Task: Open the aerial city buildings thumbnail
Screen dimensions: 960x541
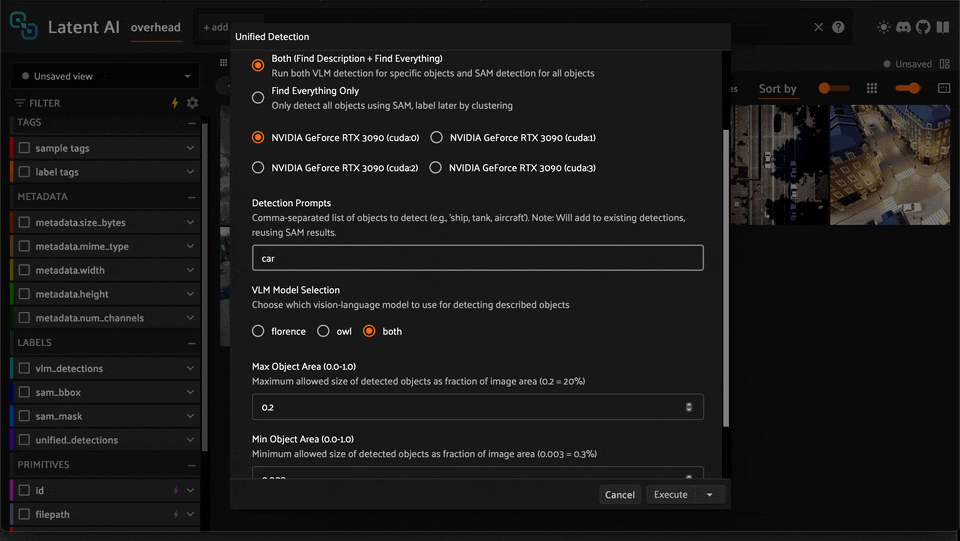Action: click(890, 165)
